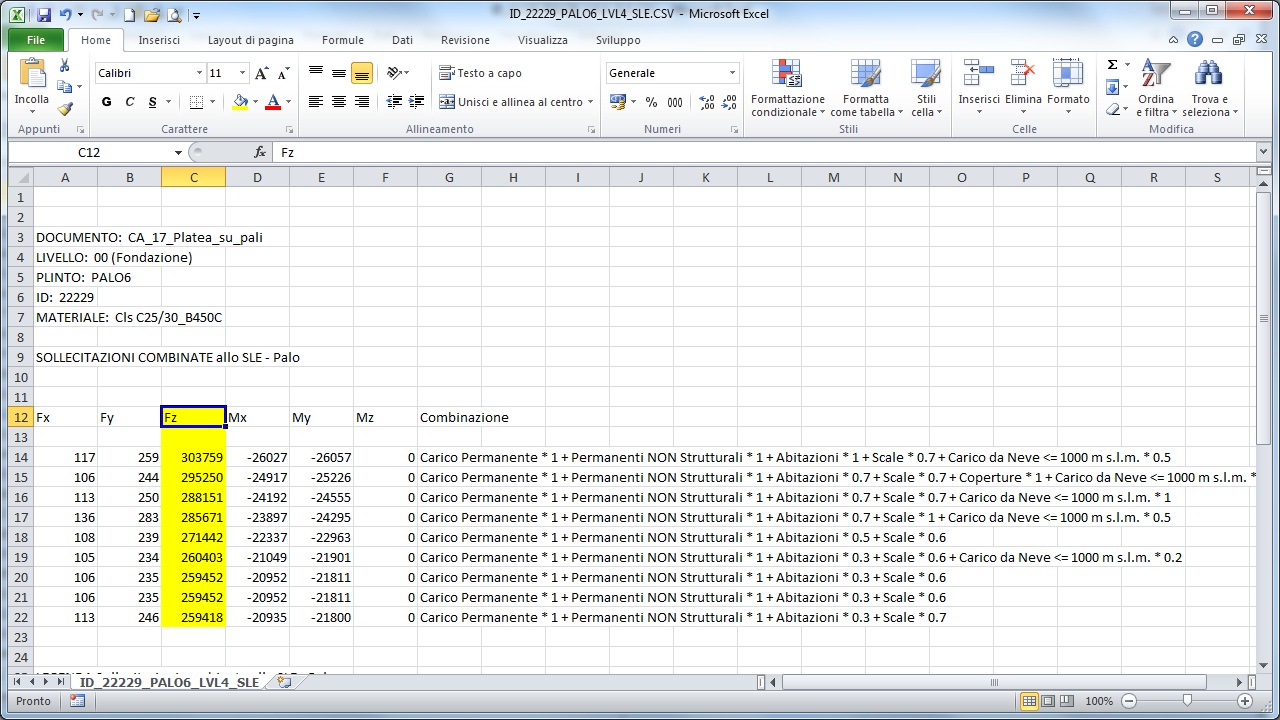This screenshot has height=720, width=1280.
Task: Switch to the Formule ribbon tab
Action: (342, 40)
